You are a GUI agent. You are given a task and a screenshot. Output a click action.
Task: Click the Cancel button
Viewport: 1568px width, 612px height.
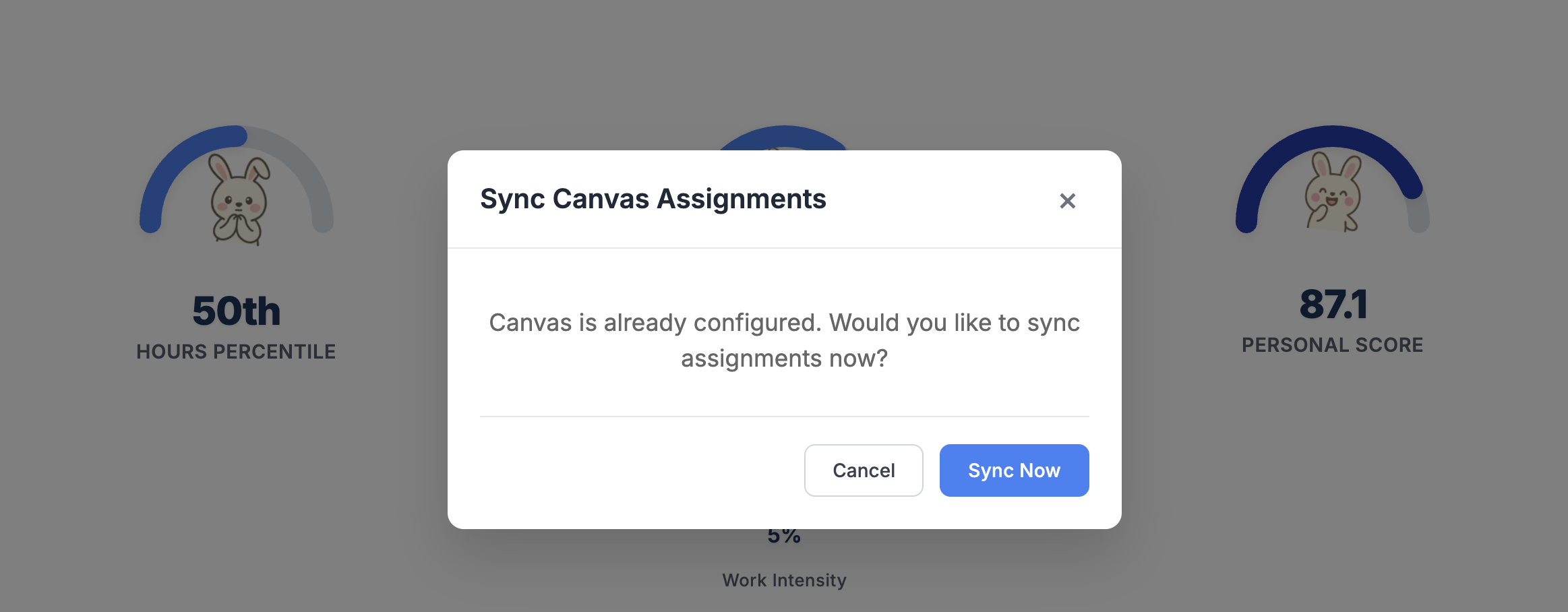(864, 470)
